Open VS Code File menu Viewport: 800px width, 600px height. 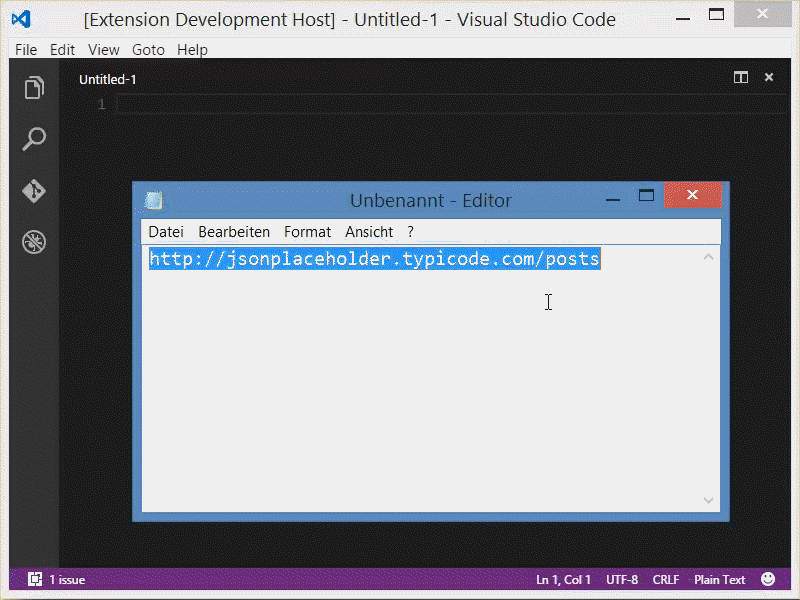[26, 49]
